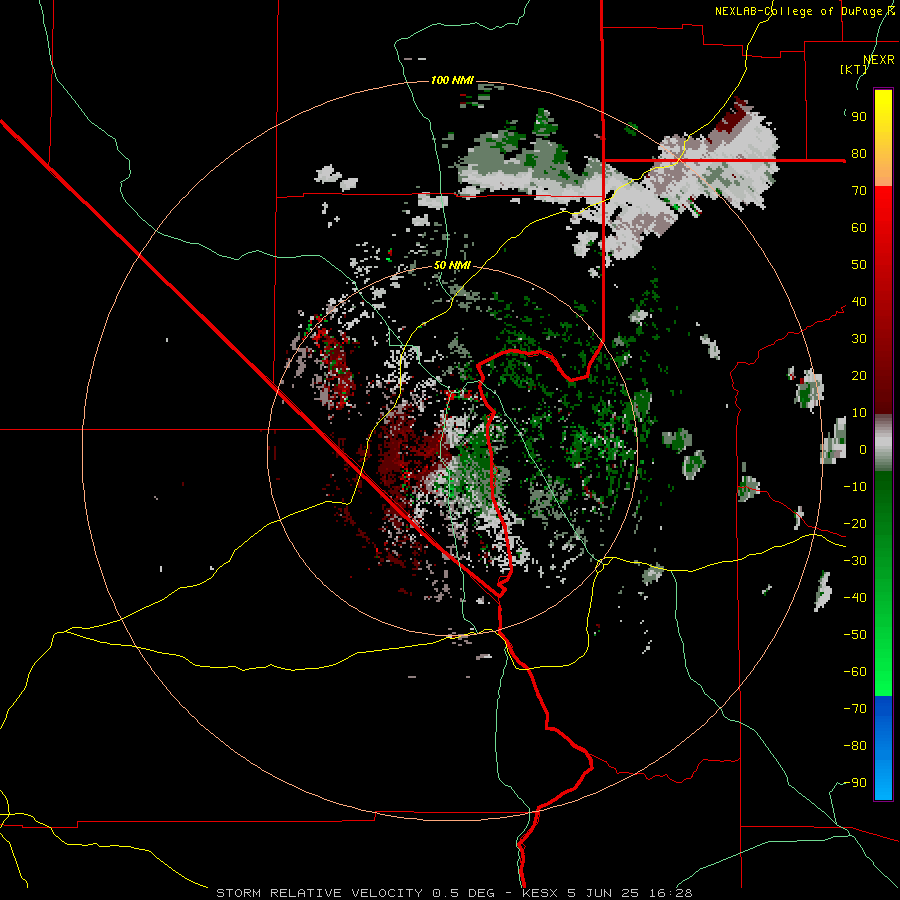Click the -10 value on the color scale
The height and width of the screenshot is (900, 900).
coord(855,487)
